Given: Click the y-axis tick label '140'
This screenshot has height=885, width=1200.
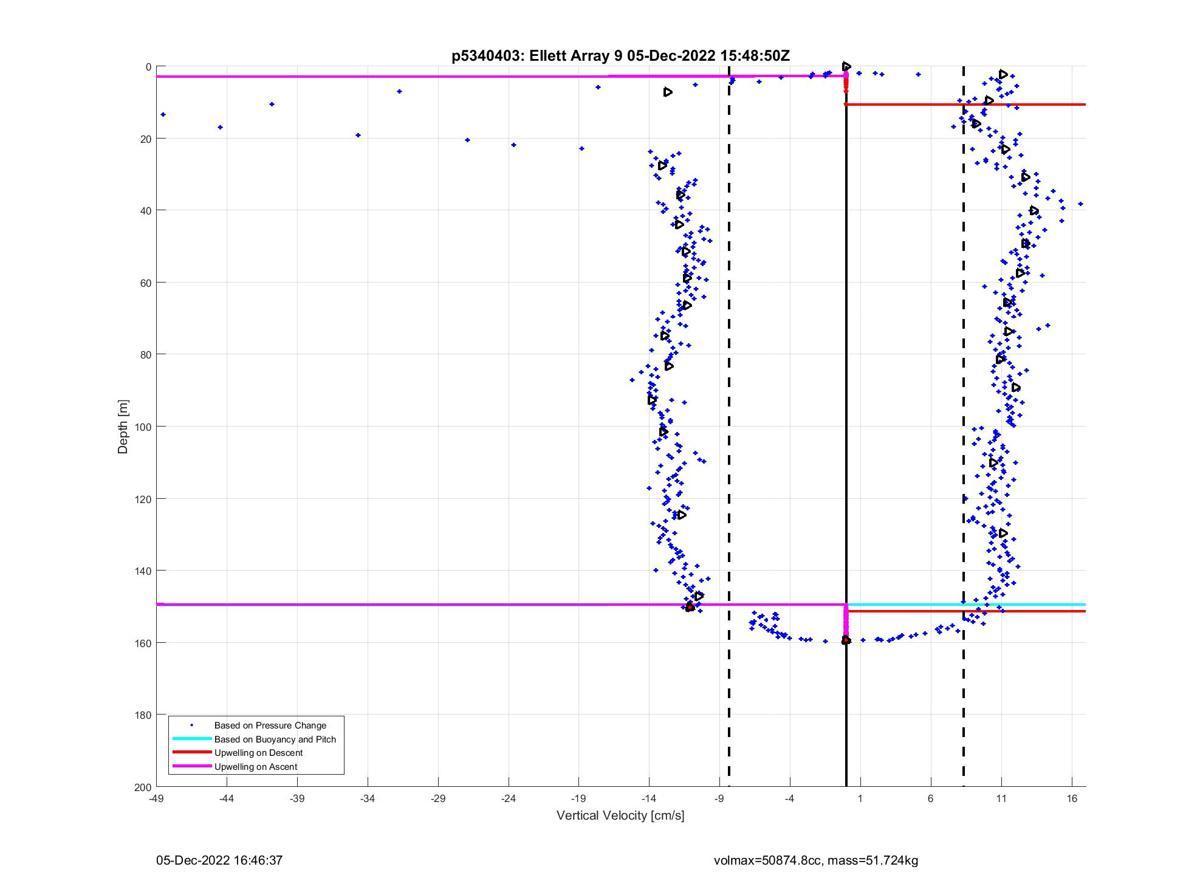Looking at the screenshot, I should point(143,571).
